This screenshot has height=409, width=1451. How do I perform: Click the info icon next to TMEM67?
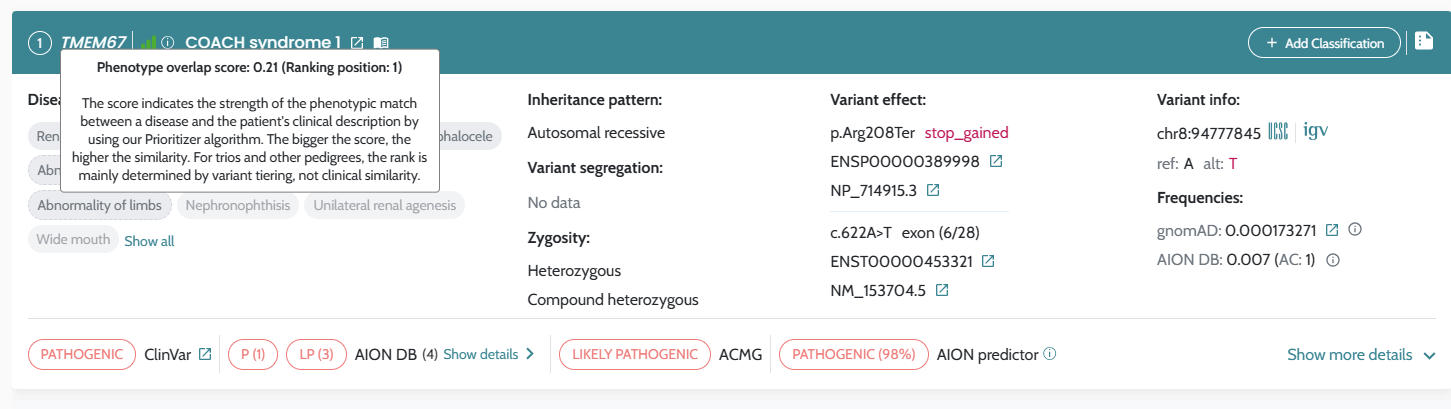coord(168,43)
